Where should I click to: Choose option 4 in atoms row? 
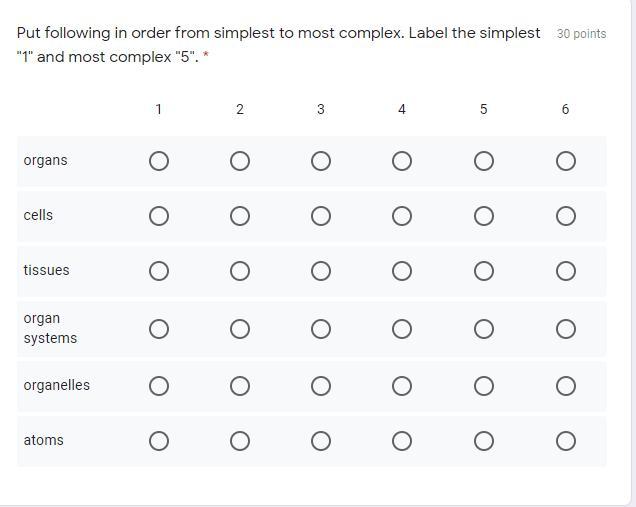tap(402, 441)
